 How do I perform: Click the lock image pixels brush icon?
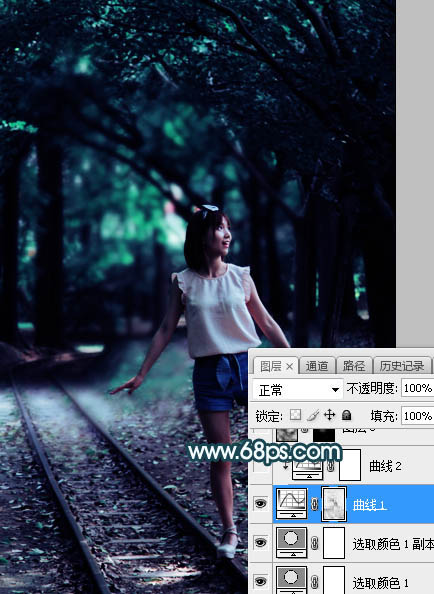pyautogui.click(x=313, y=415)
